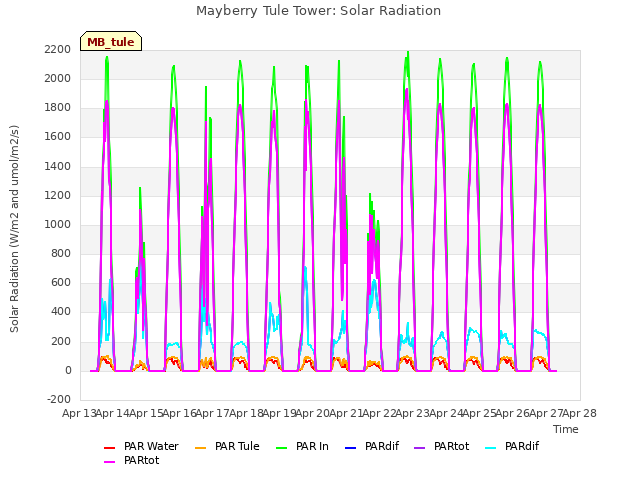Screen dimensions: 640x480
Task: Click the Apr 20 x-axis date label
Action: tap(312, 413)
